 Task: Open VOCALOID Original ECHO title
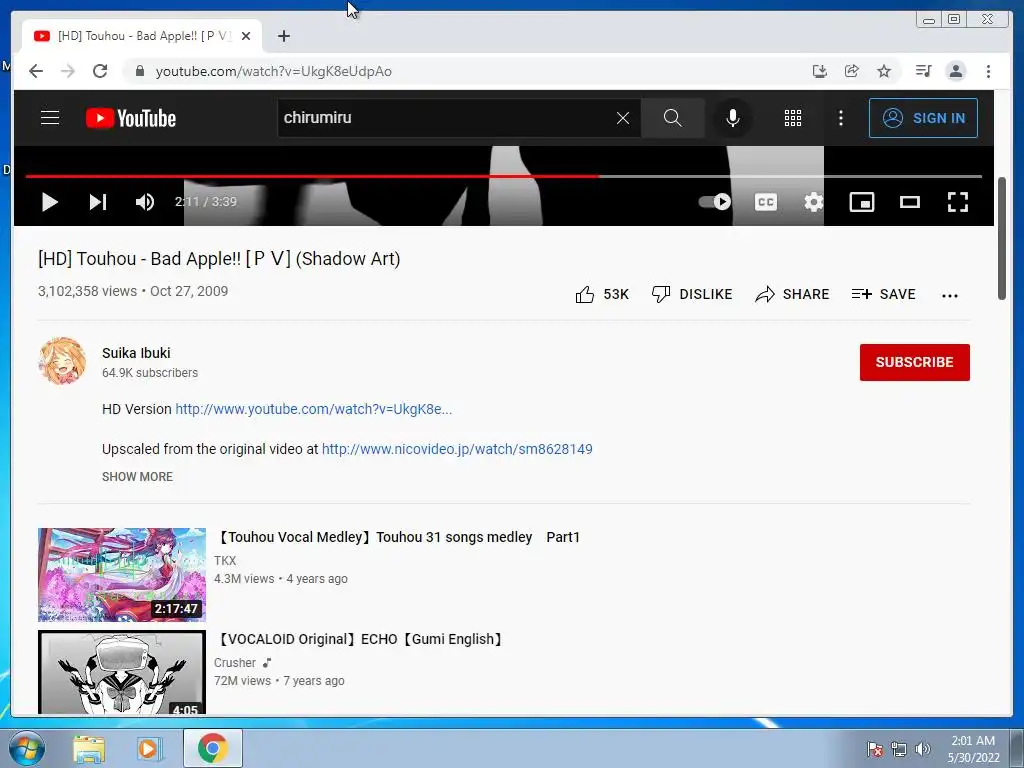[360, 639]
